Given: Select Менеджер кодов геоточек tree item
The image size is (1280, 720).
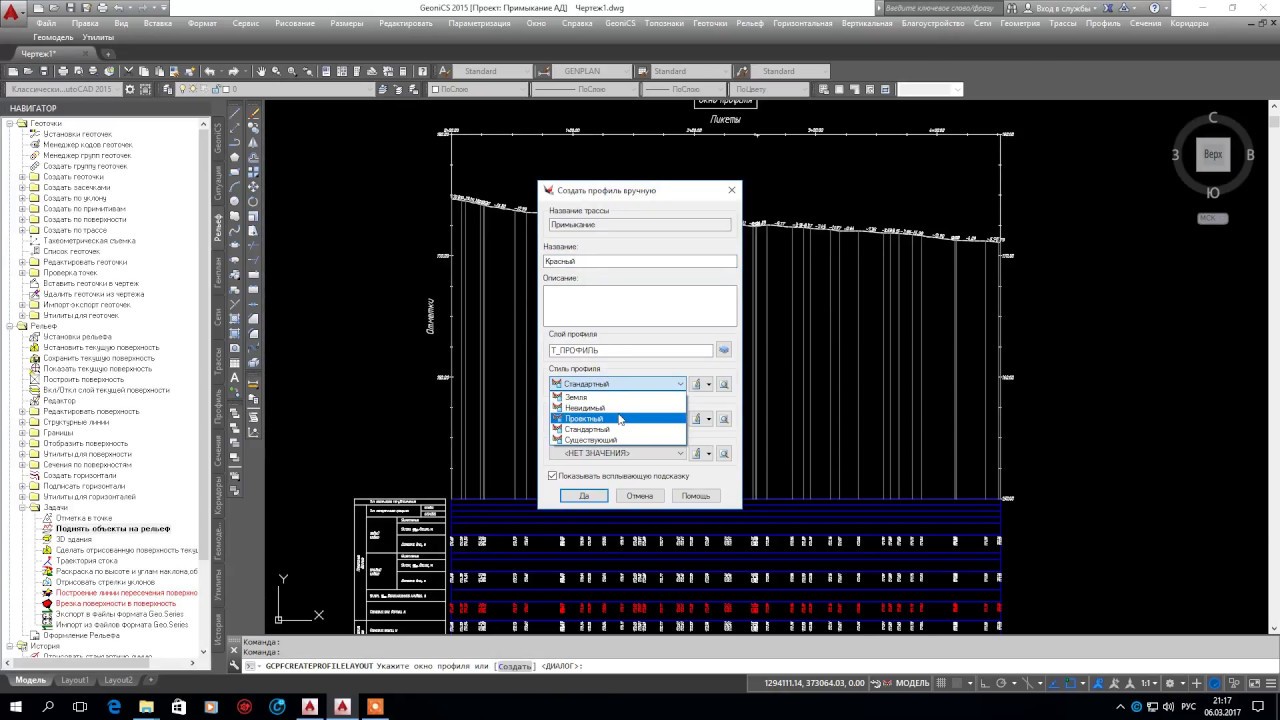Looking at the screenshot, I should click(87, 145).
